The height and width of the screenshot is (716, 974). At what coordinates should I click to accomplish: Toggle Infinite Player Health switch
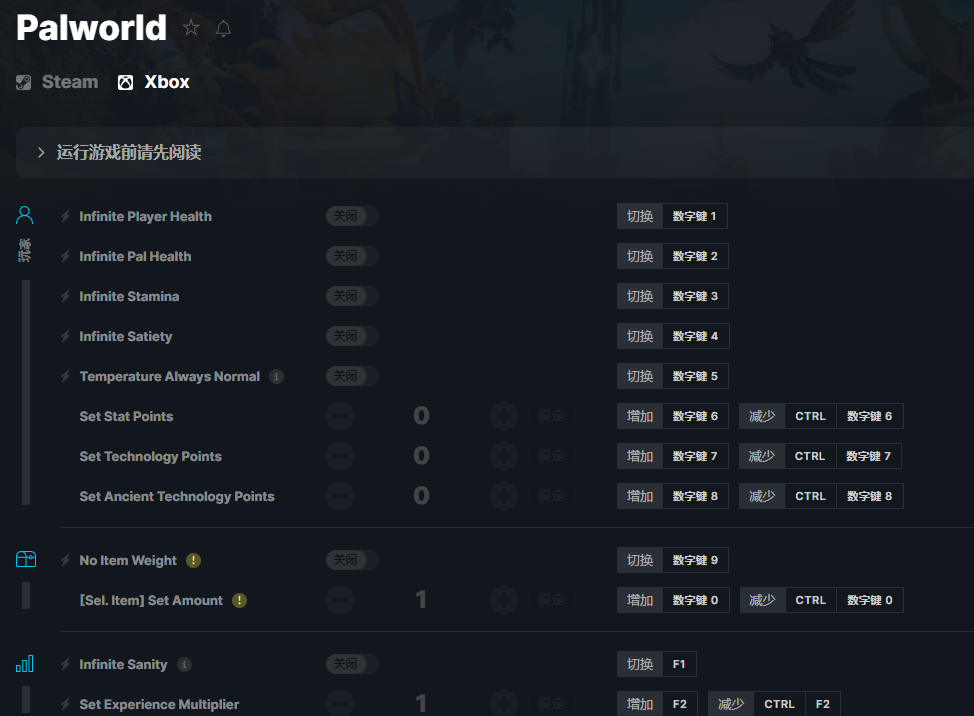353,216
